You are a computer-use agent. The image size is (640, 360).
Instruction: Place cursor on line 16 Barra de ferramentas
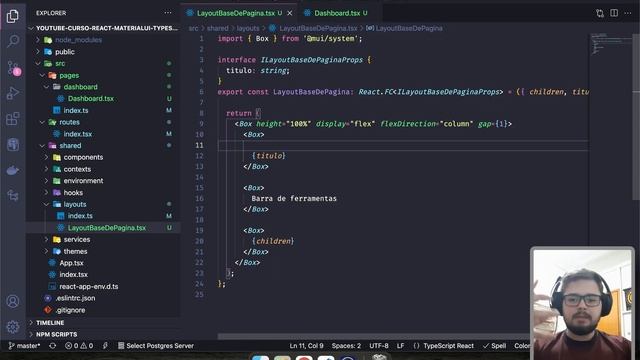coord(294,199)
